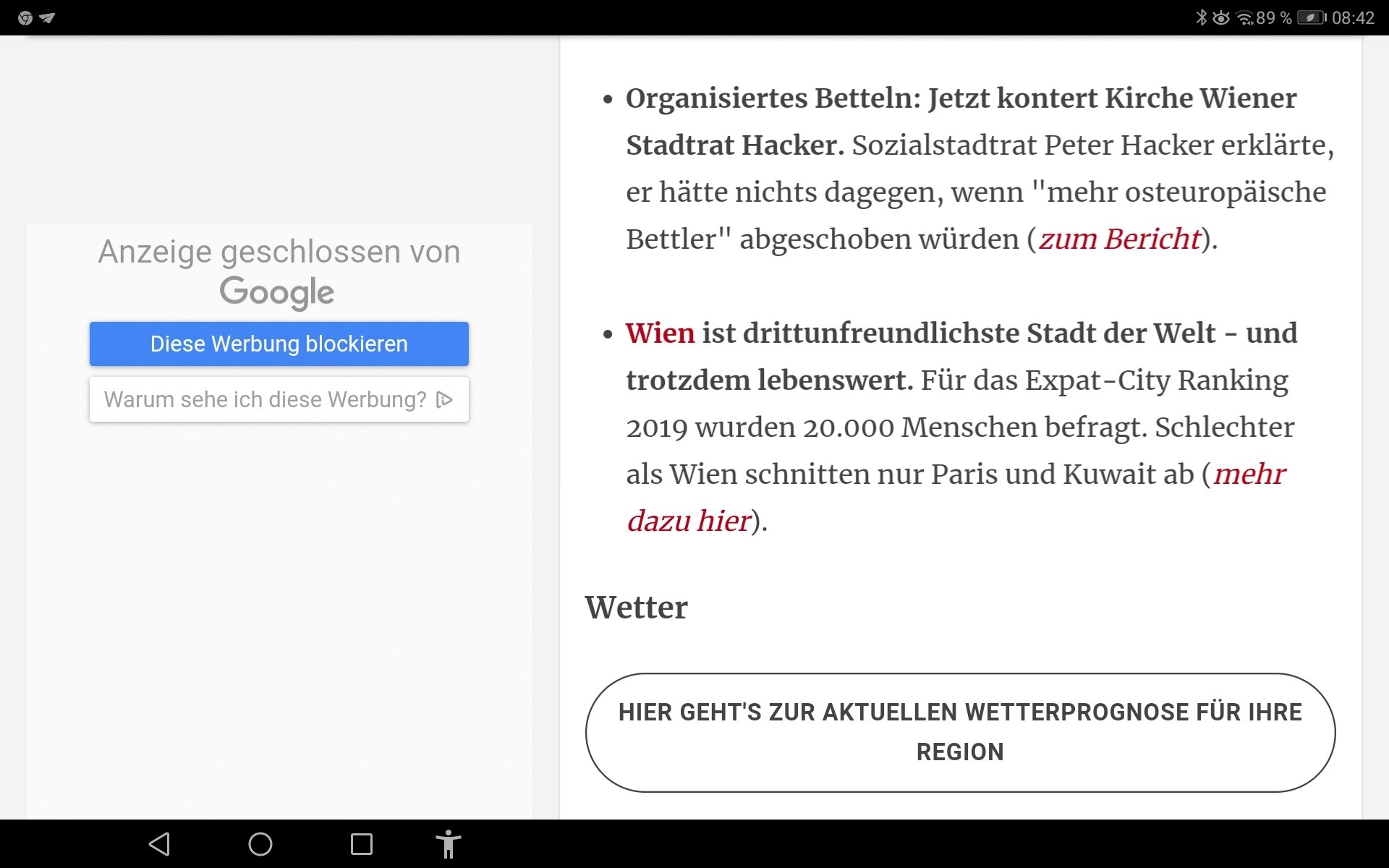This screenshot has height=868, width=1389.
Task: Tap the Chrome notification icon
Action: coord(25,18)
